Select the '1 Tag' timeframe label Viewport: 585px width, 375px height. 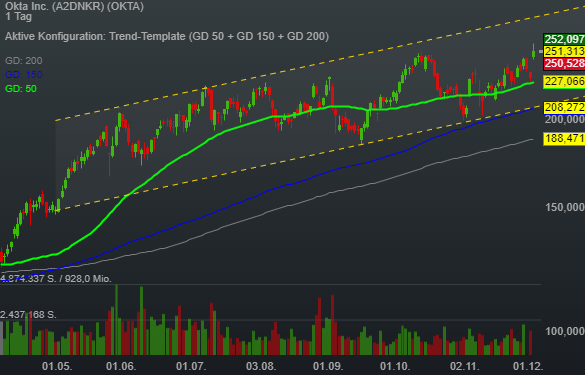coord(19,16)
